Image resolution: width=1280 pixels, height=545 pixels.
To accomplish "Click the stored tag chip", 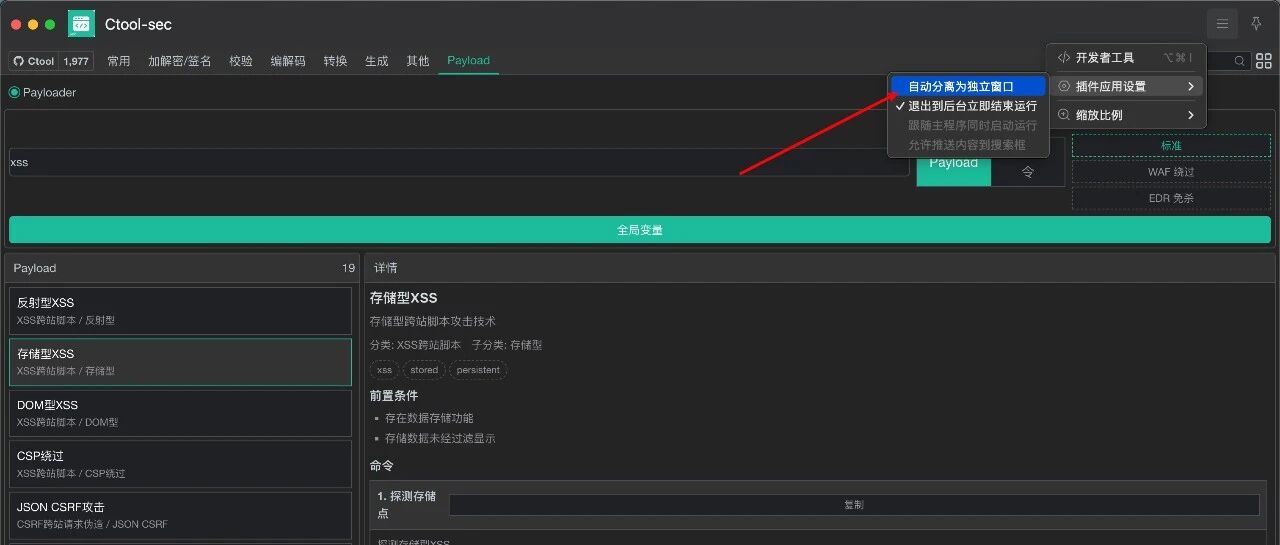I will [x=424, y=370].
